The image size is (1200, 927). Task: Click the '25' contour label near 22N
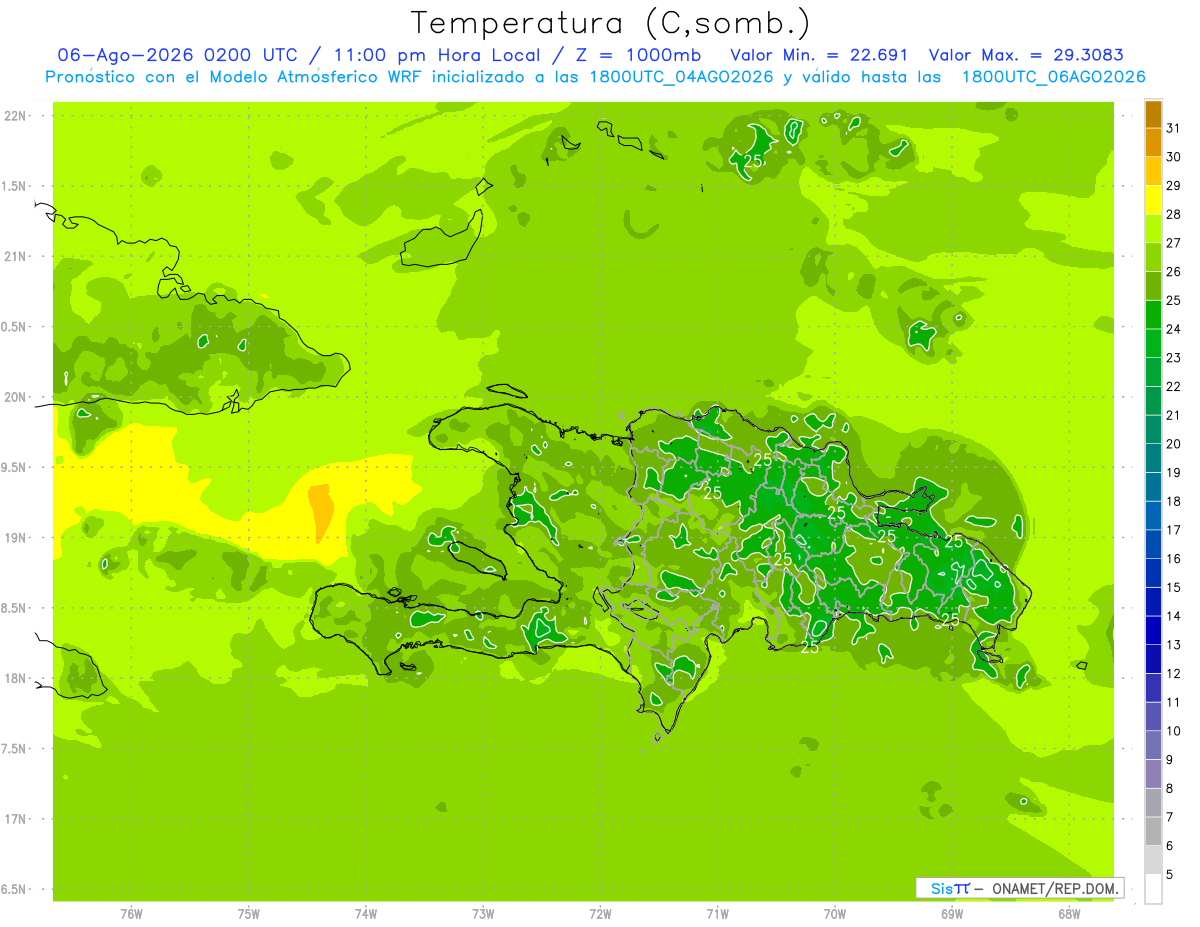coord(753,161)
